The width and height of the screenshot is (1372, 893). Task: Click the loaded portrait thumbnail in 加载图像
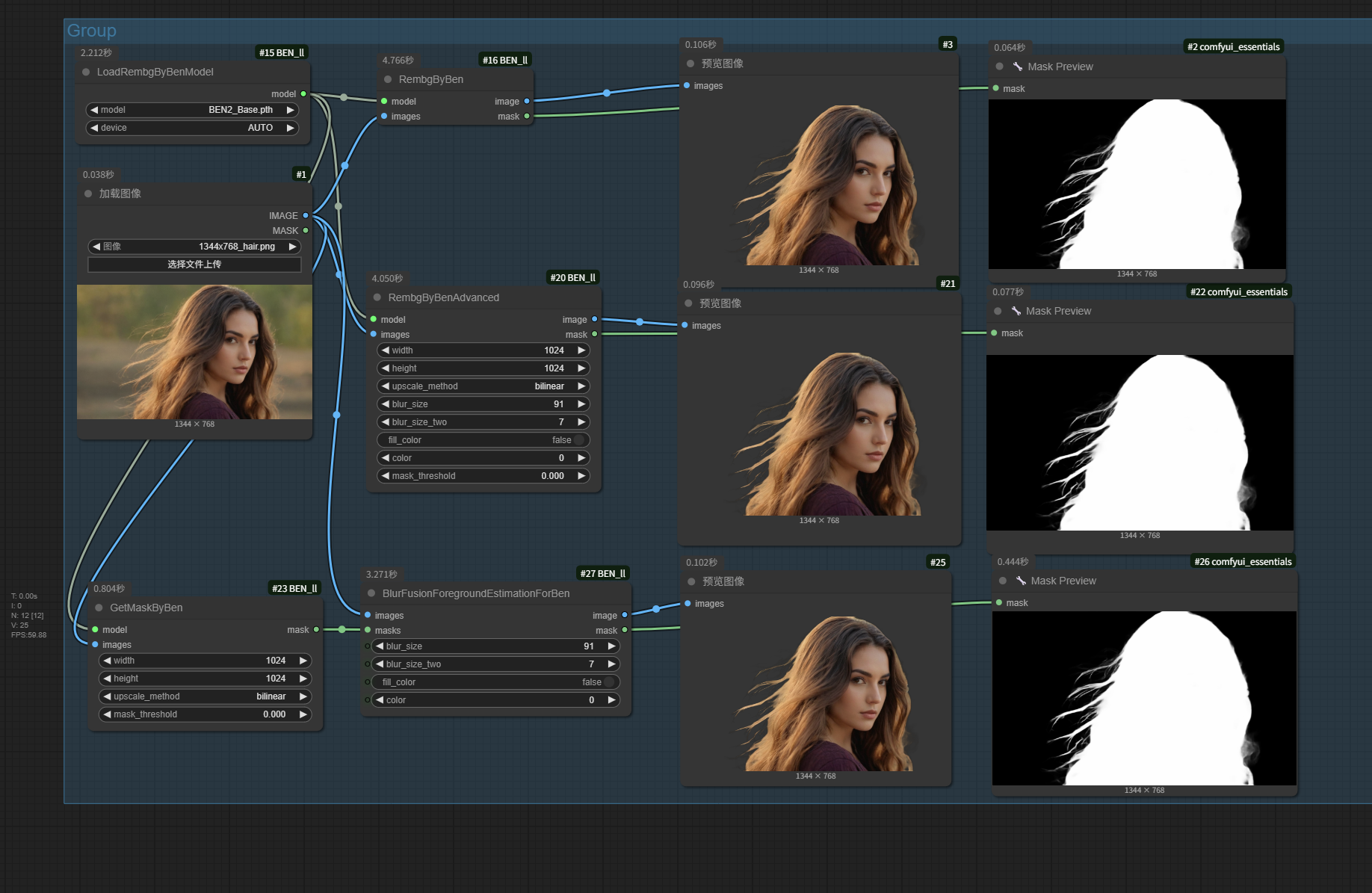[x=194, y=353]
